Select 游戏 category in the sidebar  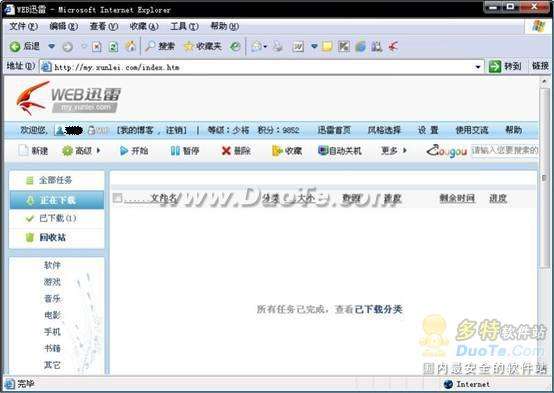(x=52, y=282)
